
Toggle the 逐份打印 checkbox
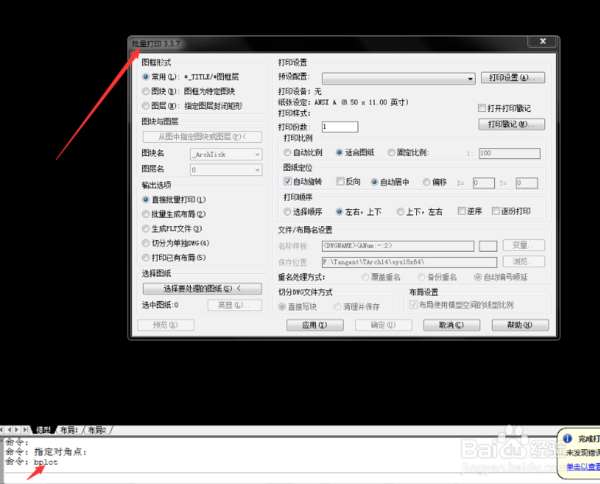click(x=496, y=211)
